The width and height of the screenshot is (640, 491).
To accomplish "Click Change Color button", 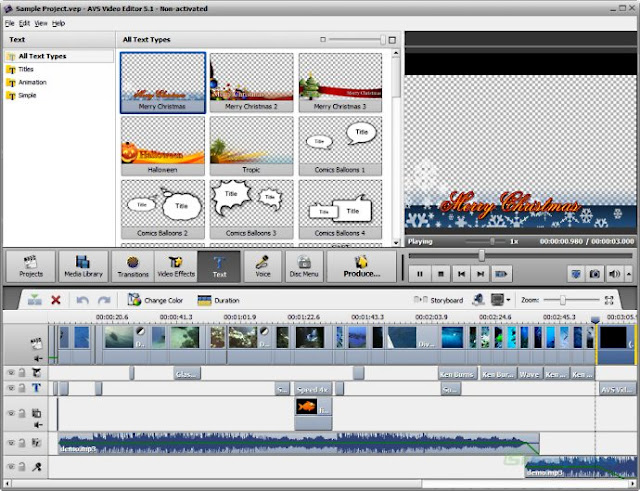I will (155, 300).
